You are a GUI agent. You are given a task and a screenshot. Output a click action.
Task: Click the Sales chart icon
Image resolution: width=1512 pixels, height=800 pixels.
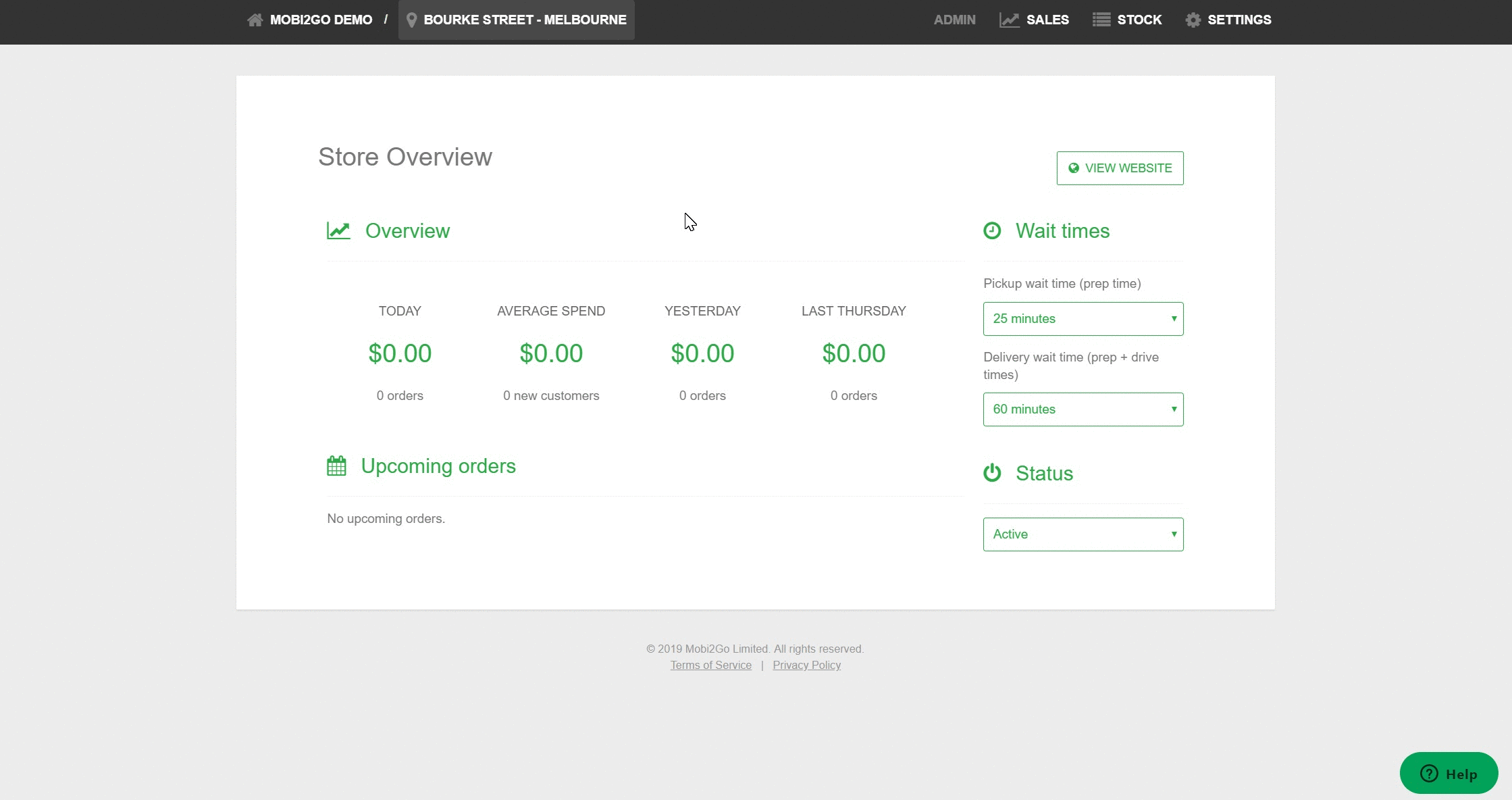1009,20
